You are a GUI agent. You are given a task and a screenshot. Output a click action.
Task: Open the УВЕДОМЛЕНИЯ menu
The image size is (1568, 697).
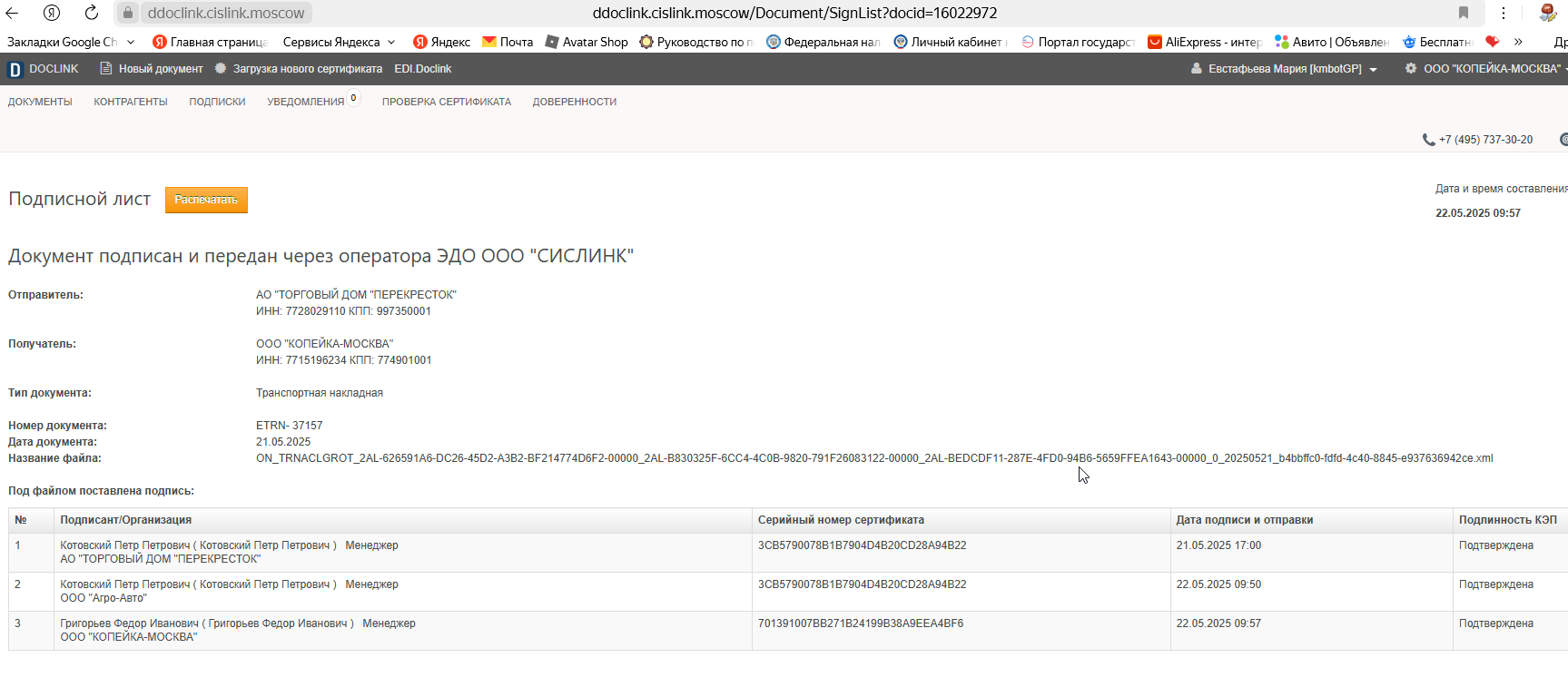[x=306, y=102]
